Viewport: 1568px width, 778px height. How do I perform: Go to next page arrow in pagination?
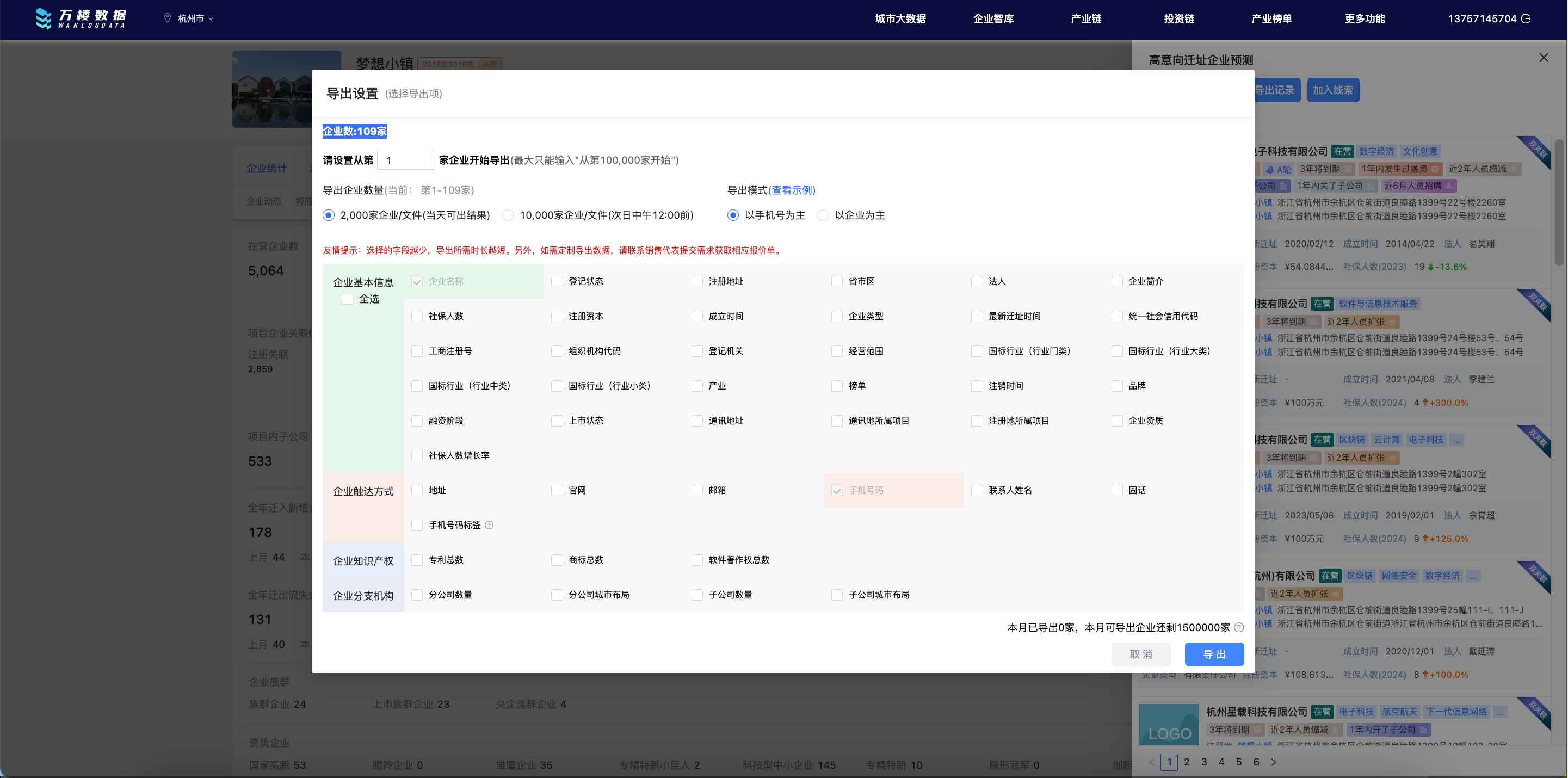1274,762
